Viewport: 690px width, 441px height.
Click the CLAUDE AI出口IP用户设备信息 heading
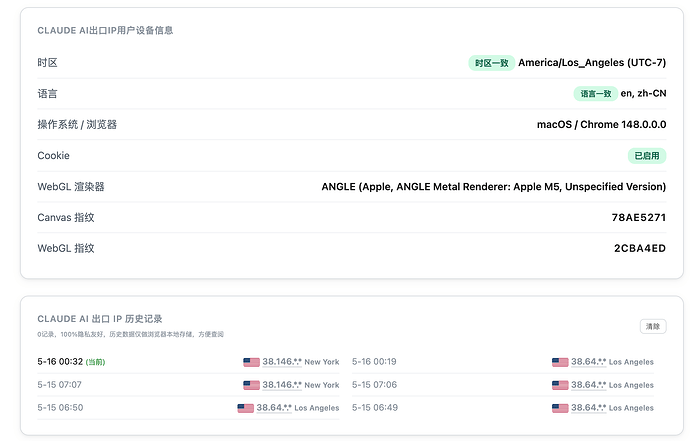point(105,30)
